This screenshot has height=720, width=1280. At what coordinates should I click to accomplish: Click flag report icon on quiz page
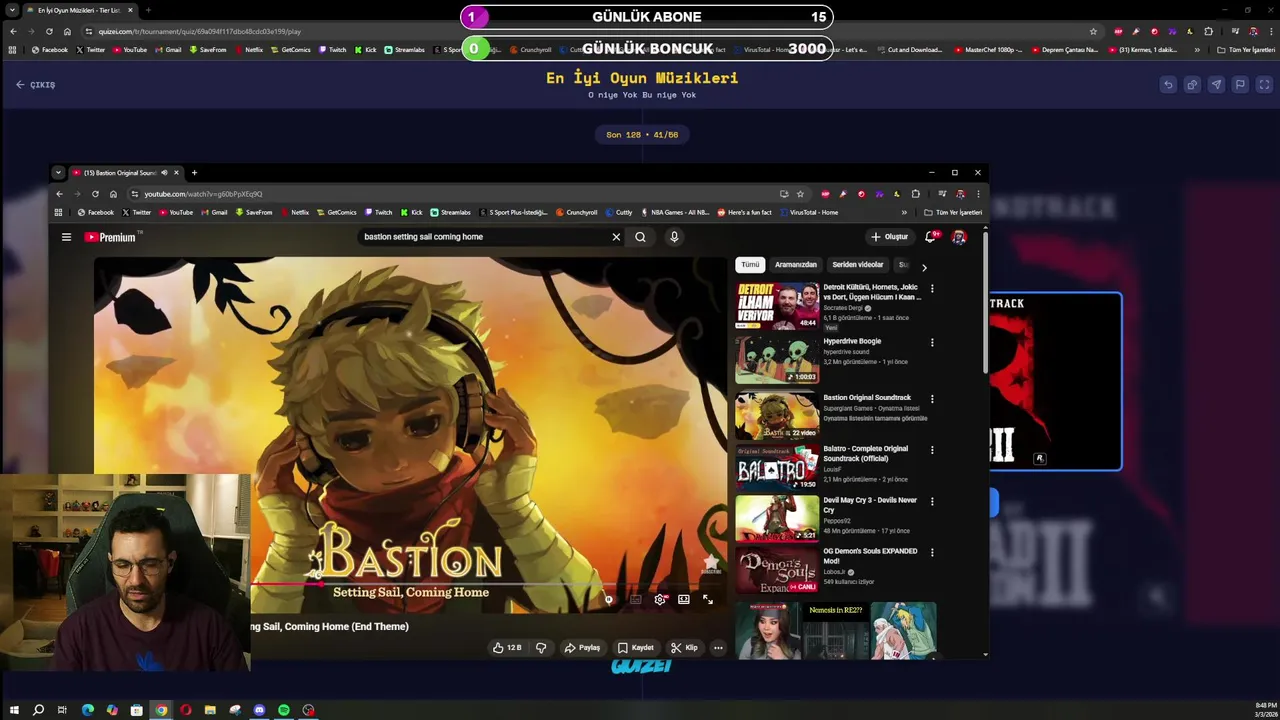coord(1240,85)
